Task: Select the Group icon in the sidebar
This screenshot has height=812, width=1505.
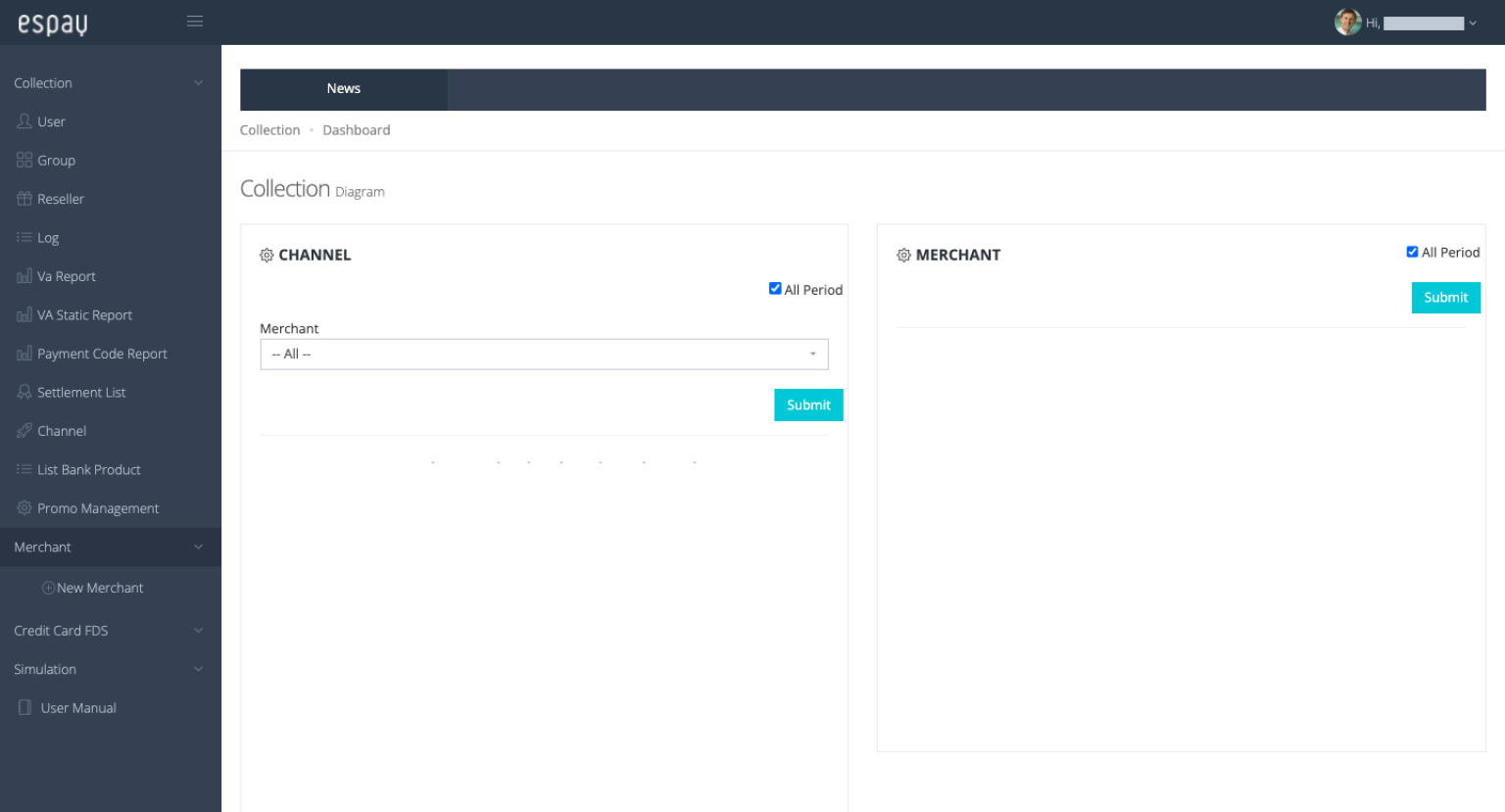Action: point(24,160)
